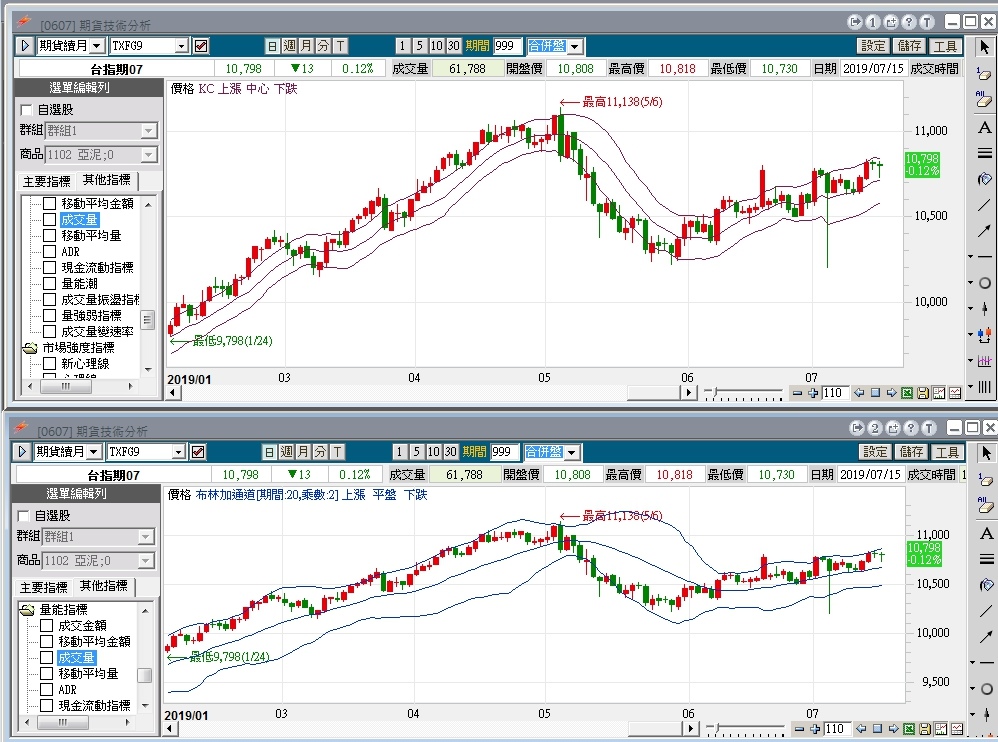Click 設定 button in top window

click(x=873, y=46)
